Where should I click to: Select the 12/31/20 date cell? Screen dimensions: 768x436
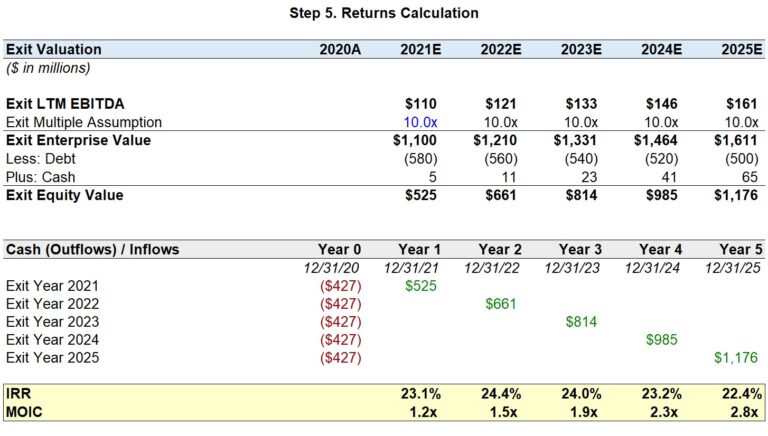click(x=333, y=267)
